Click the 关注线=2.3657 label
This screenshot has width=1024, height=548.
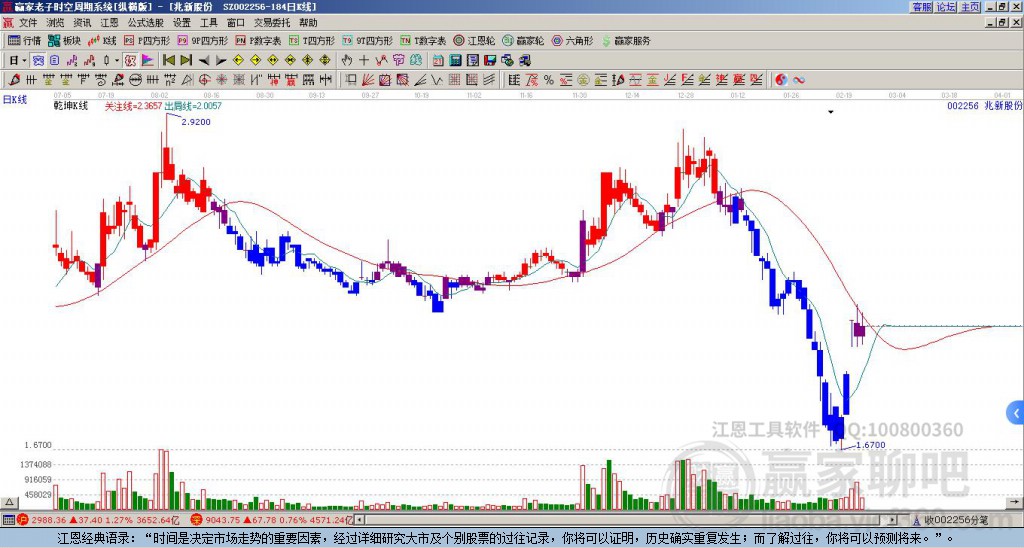[x=133, y=106]
